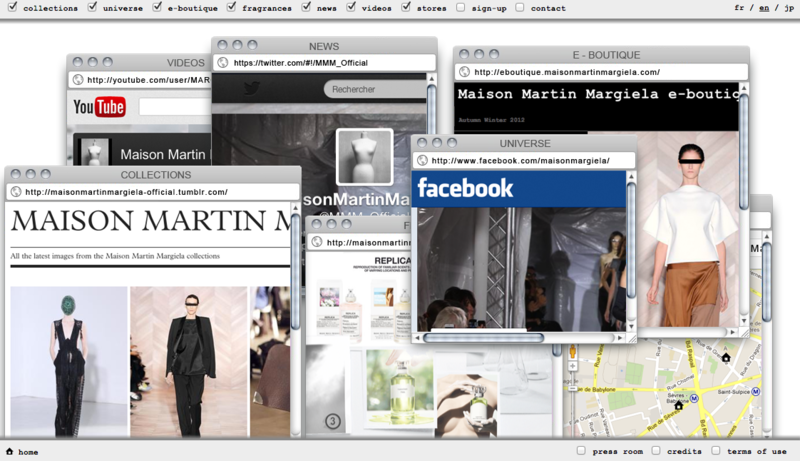Click store house marker at top of map
The height and width of the screenshot is (461, 800).
pos(726,357)
